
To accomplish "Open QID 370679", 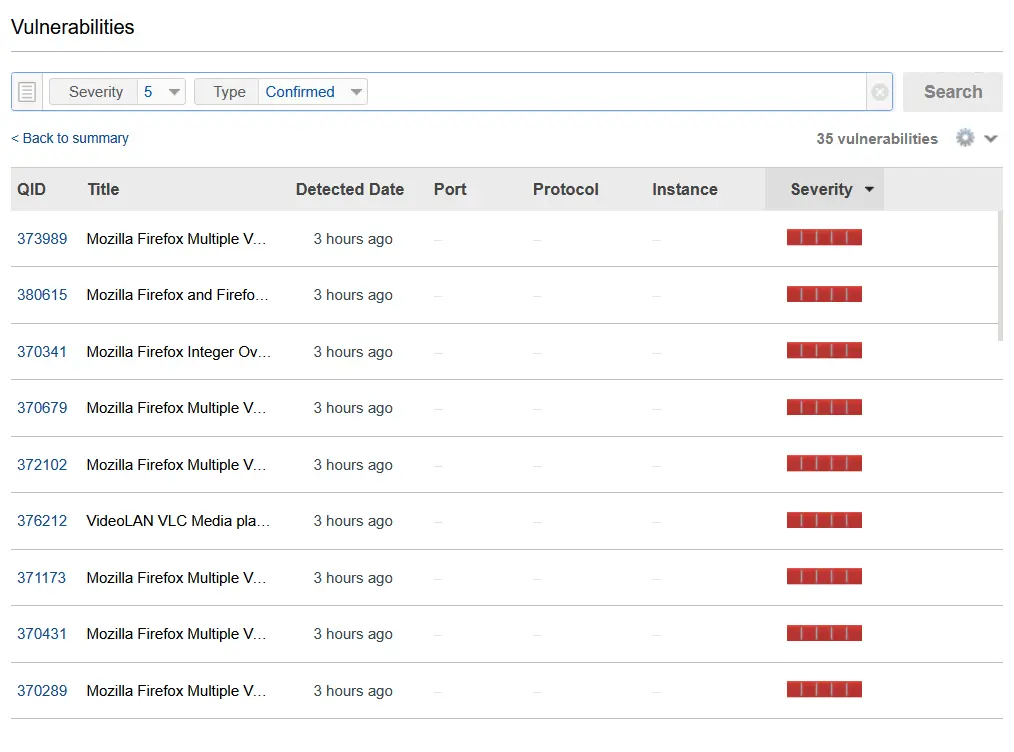I will (42, 408).
